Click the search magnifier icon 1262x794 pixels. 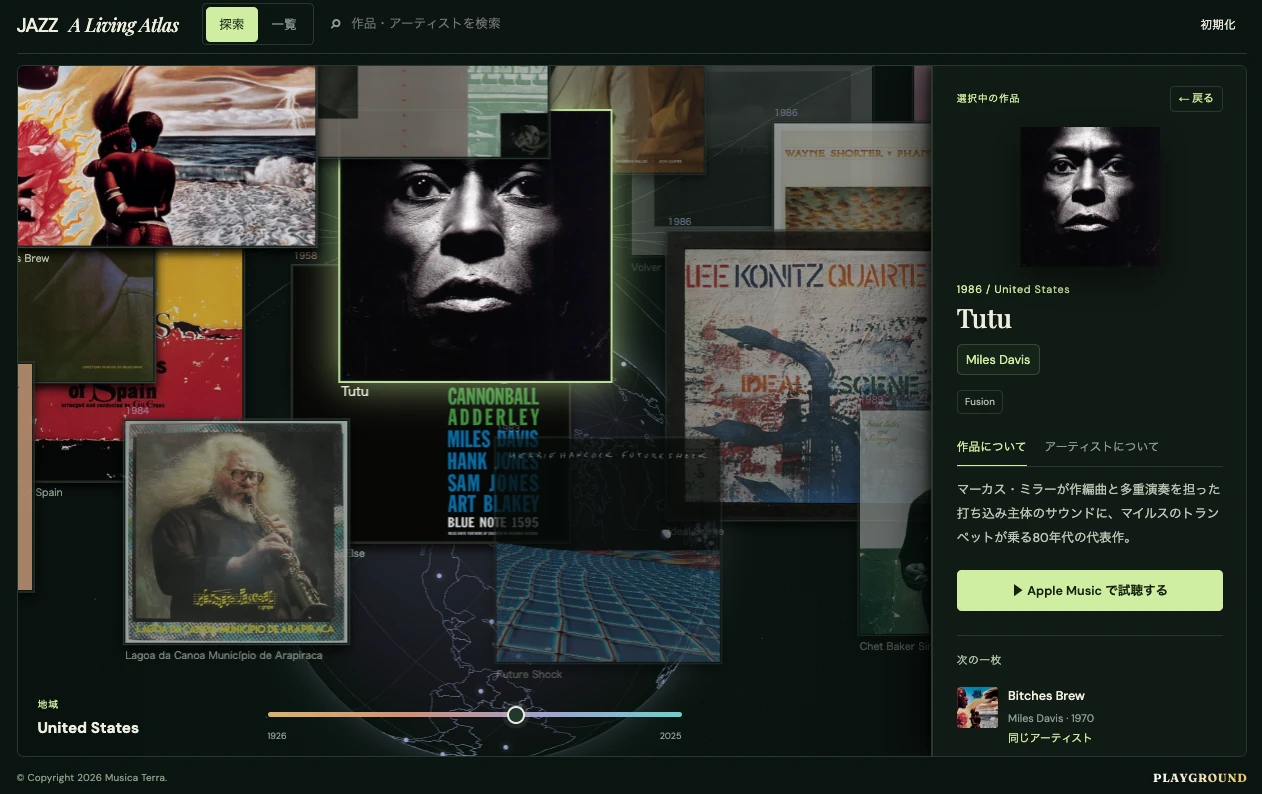click(x=336, y=24)
